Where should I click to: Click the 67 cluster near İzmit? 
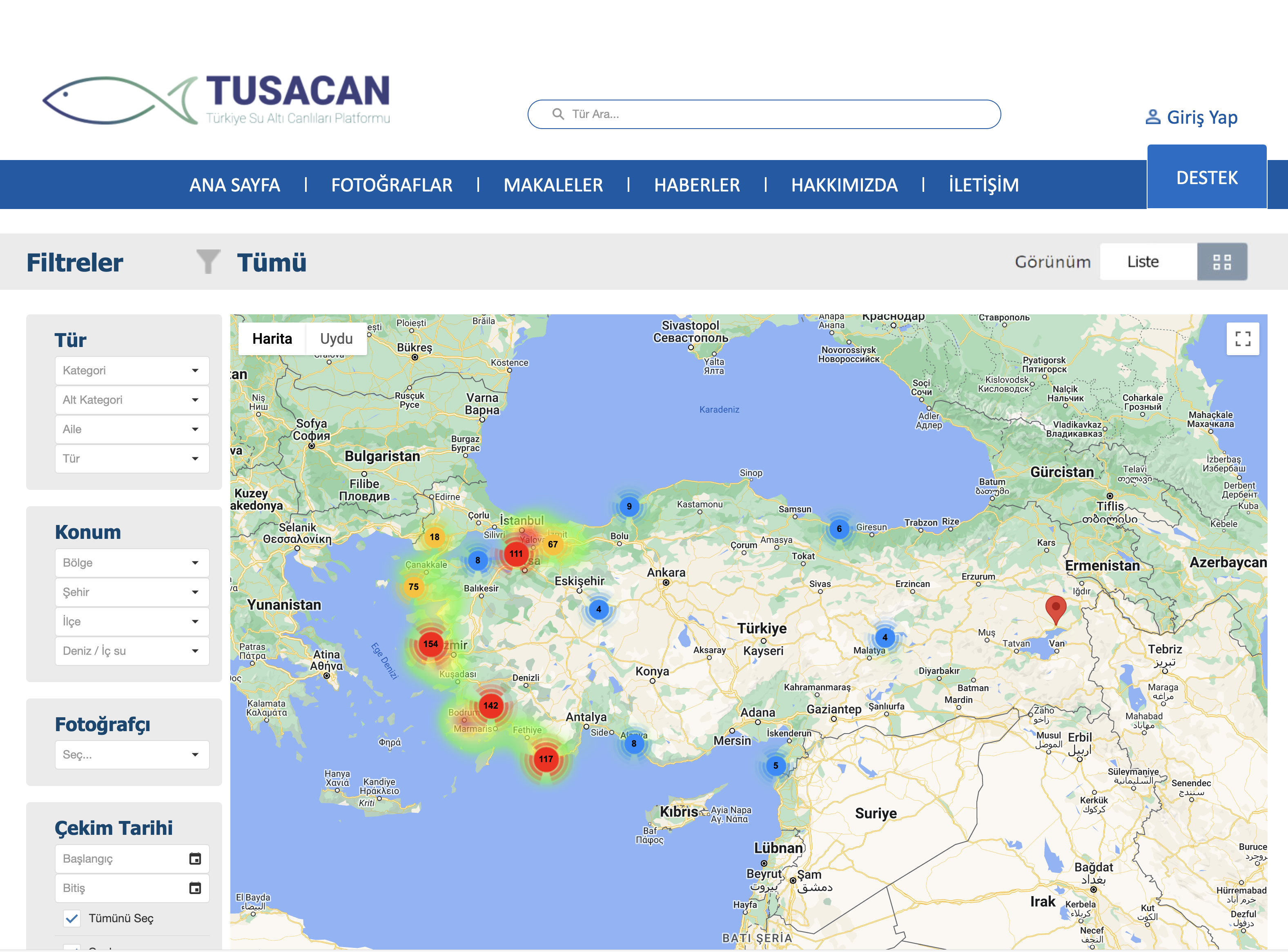[x=553, y=544]
